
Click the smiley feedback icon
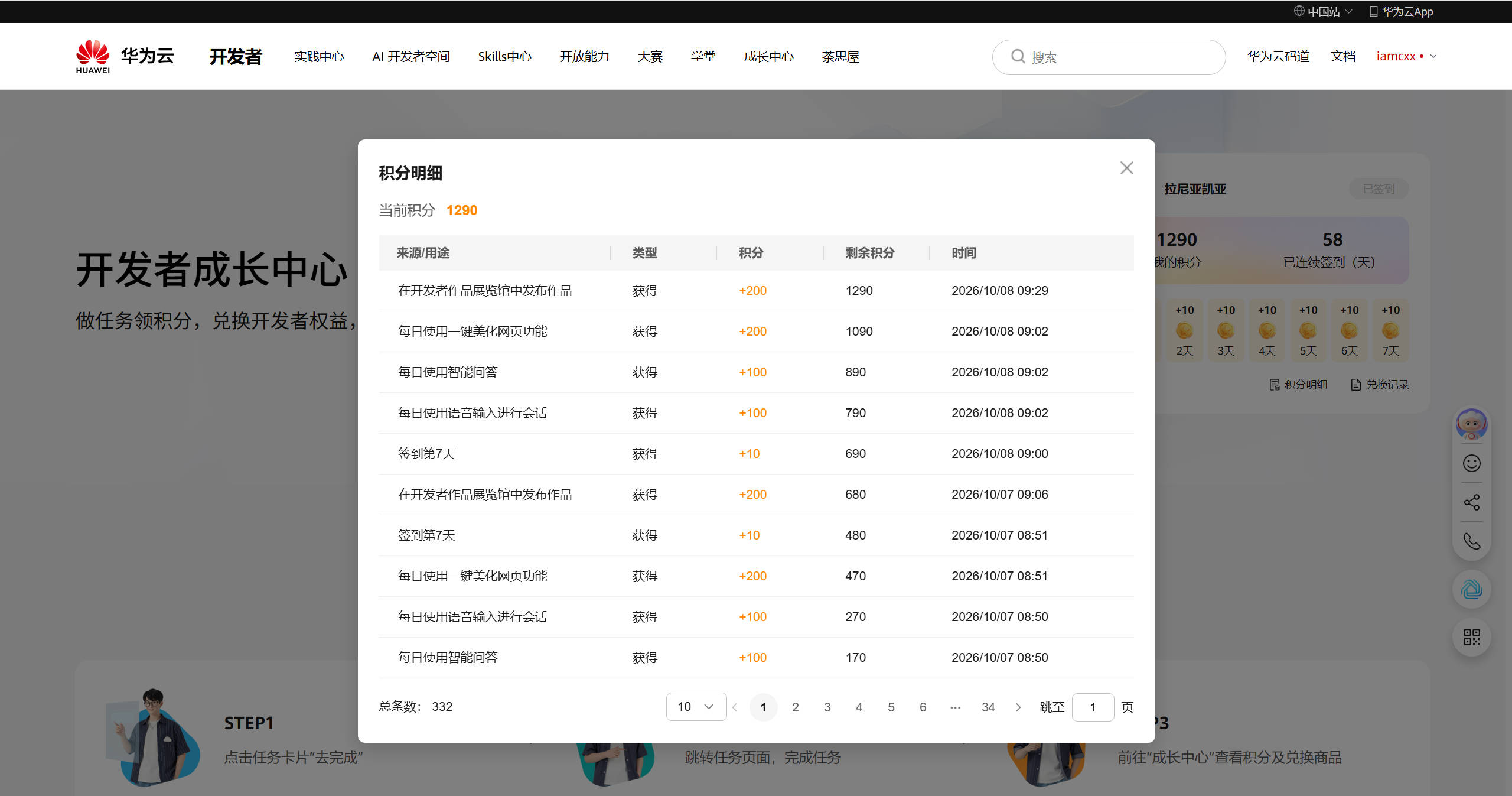1471,463
